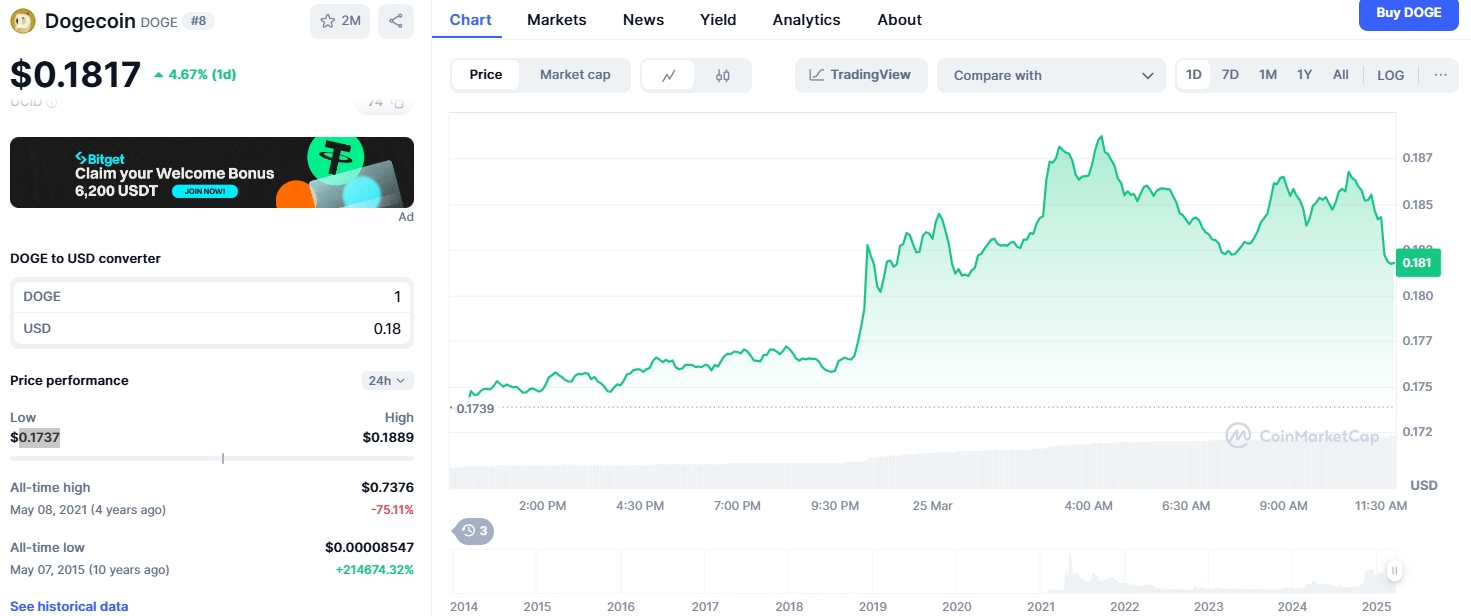
Task: Switch to the Markets tab
Action: click(x=557, y=20)
